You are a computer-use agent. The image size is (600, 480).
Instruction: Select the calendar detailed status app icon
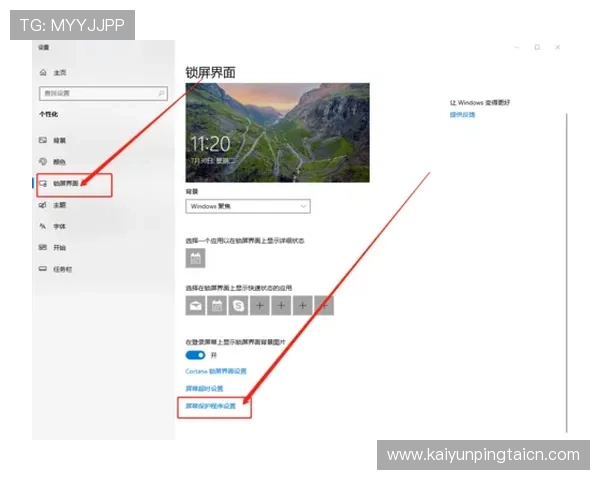pos(195,258)
